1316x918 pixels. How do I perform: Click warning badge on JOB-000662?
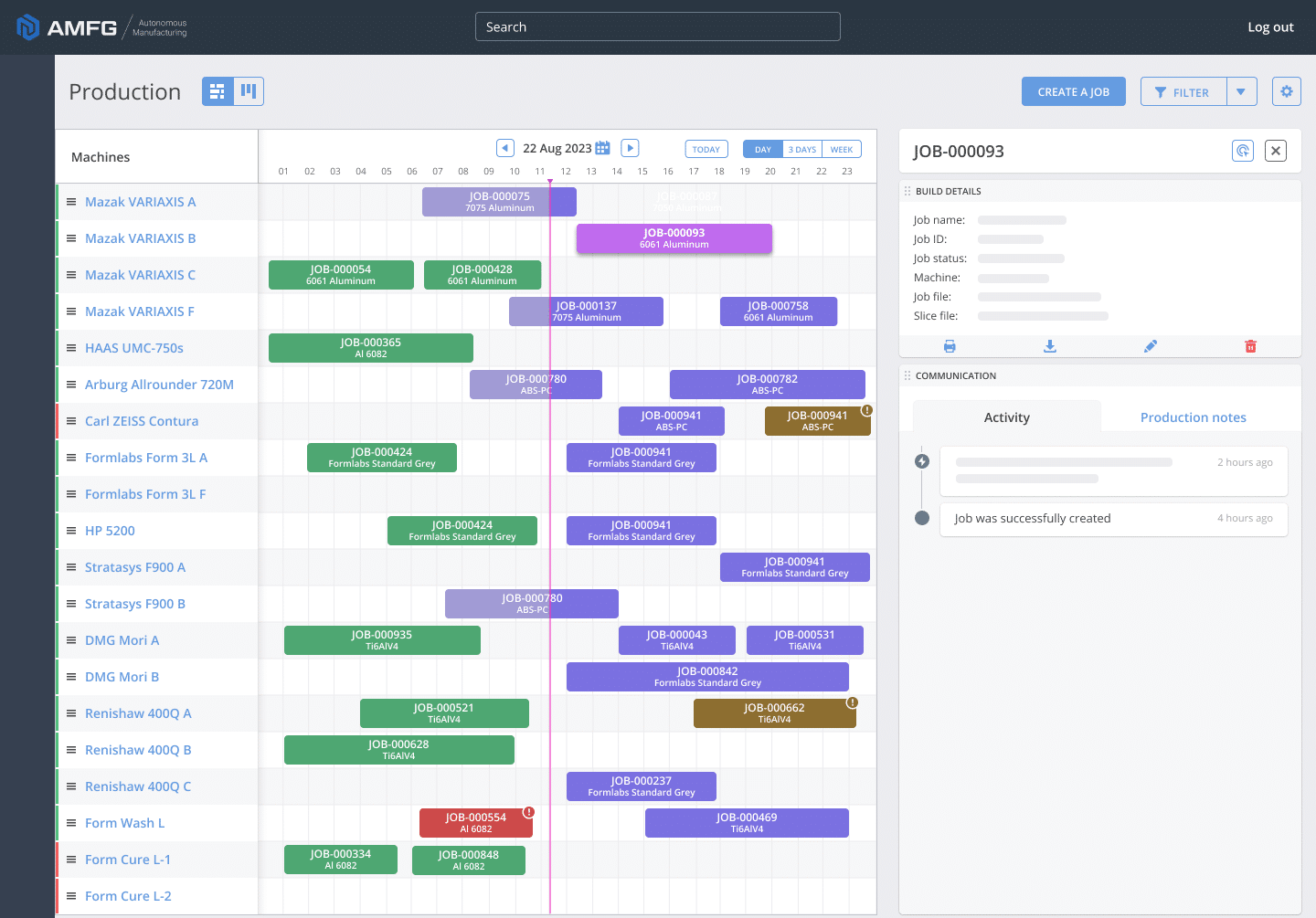point(852,702)
